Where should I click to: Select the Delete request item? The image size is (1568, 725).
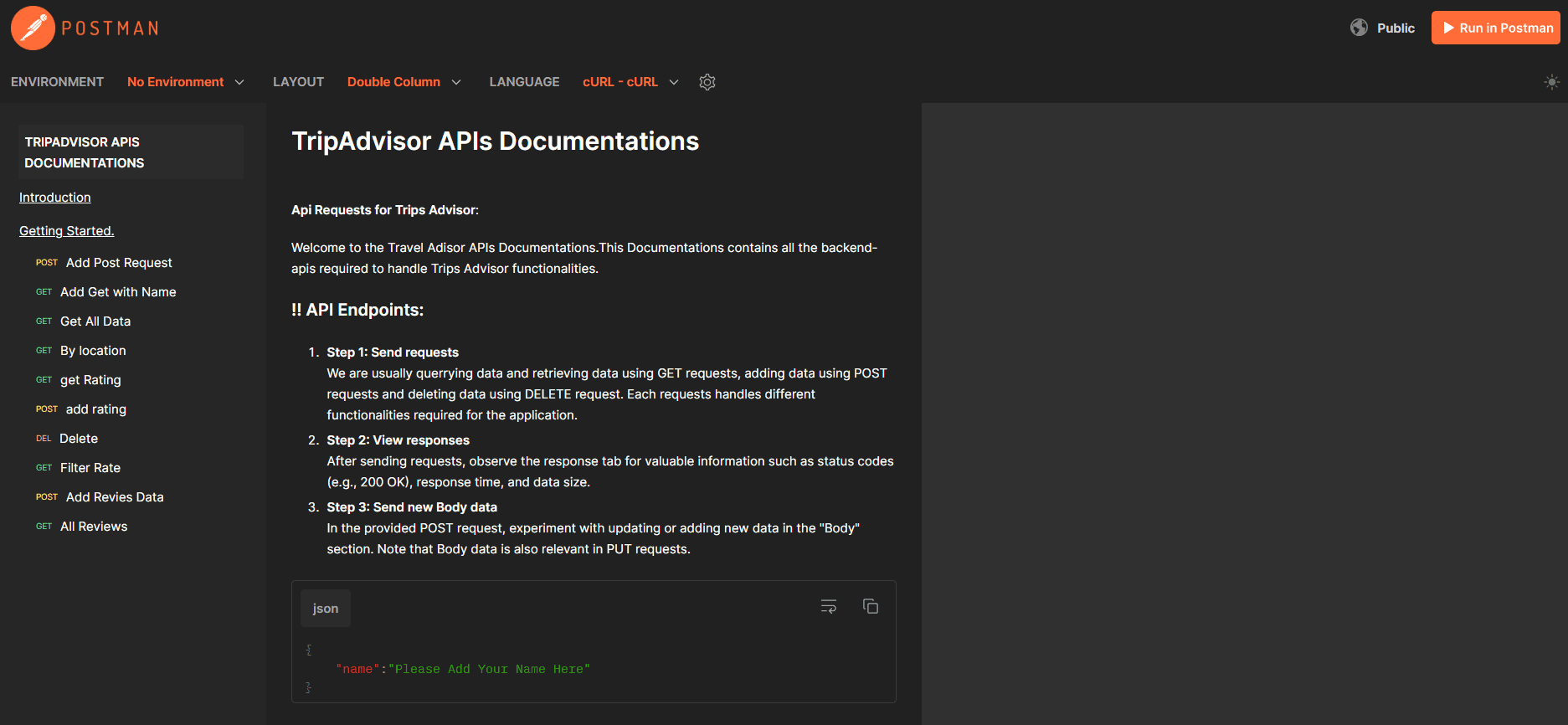(x=79, y=439)
